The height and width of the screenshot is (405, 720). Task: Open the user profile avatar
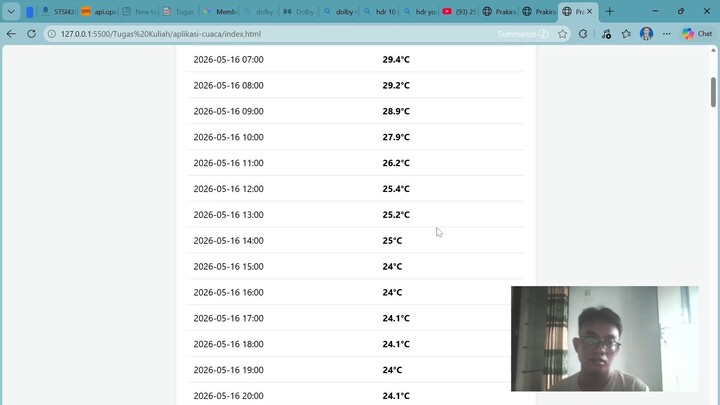click(646, 34)
